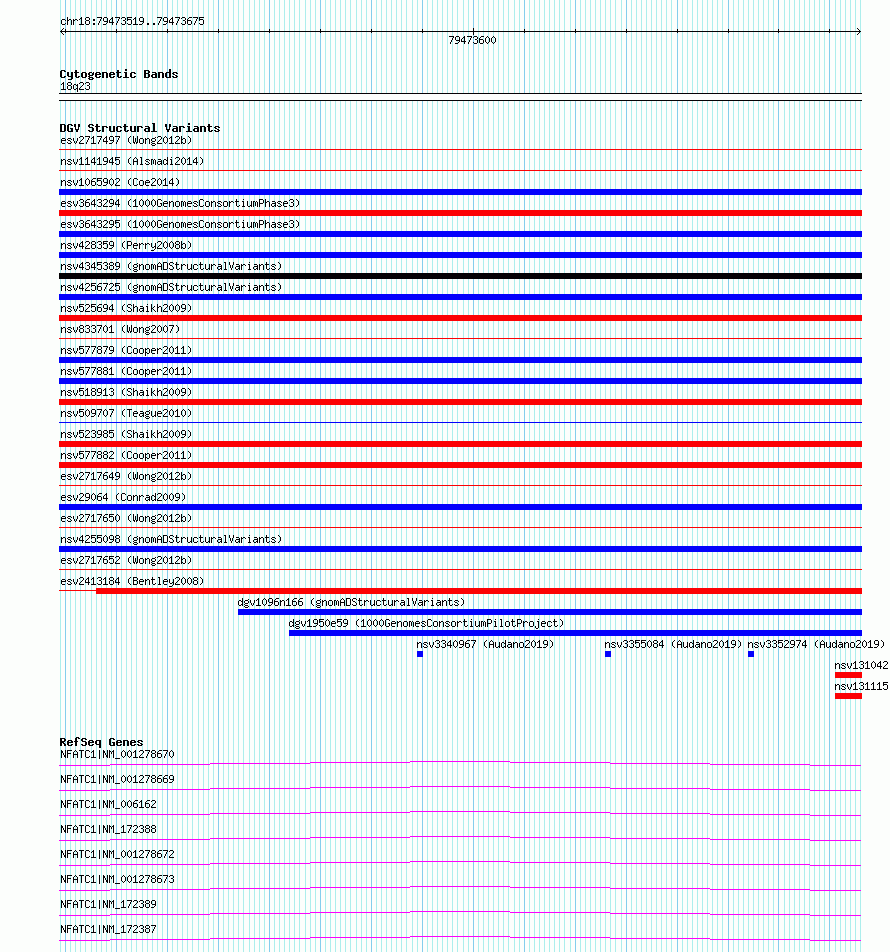Select transcript NFATC1|NM_172388
This screenshot has height=952, width=890.
108,829
